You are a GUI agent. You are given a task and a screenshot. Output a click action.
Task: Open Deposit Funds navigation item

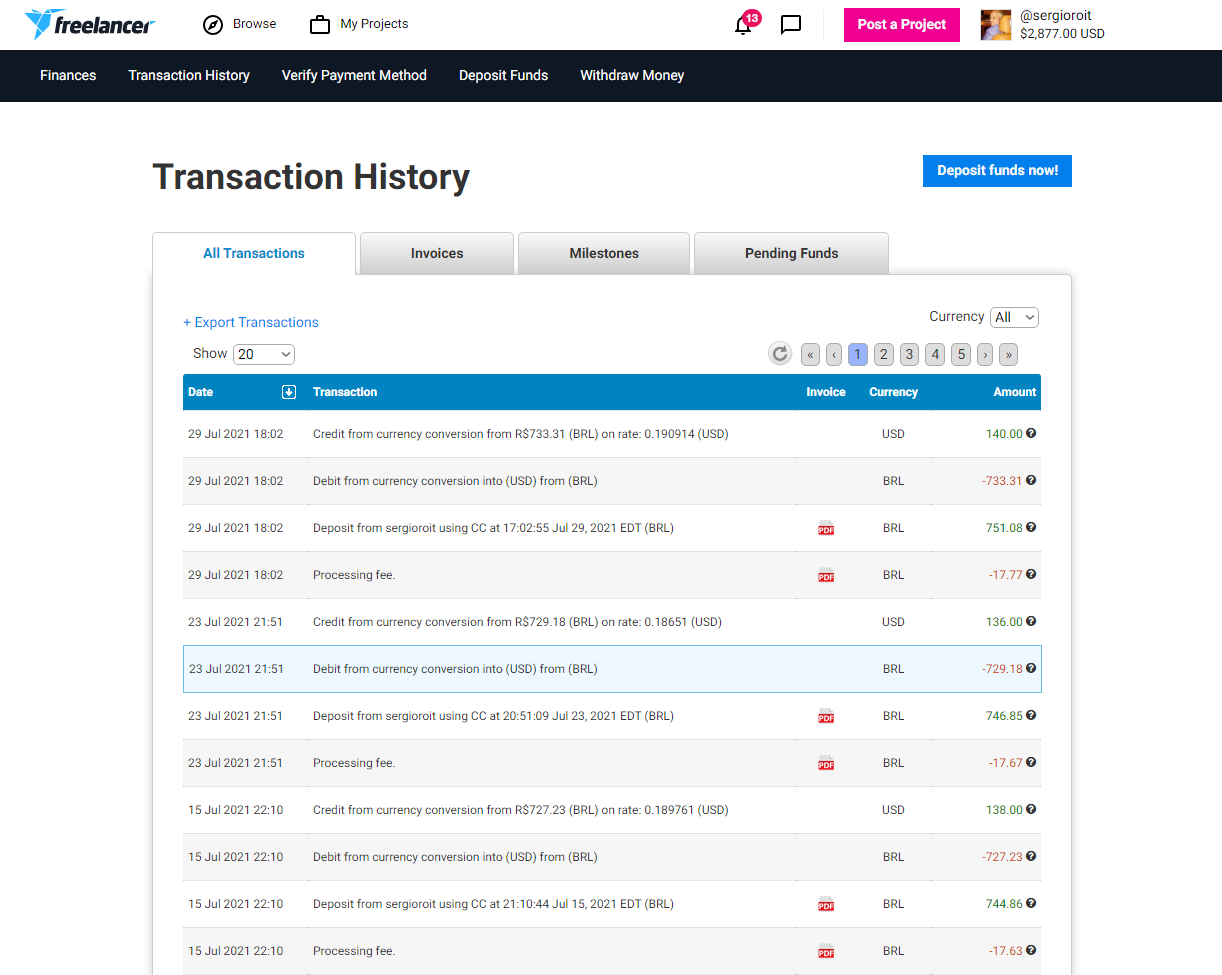(503, 75)
